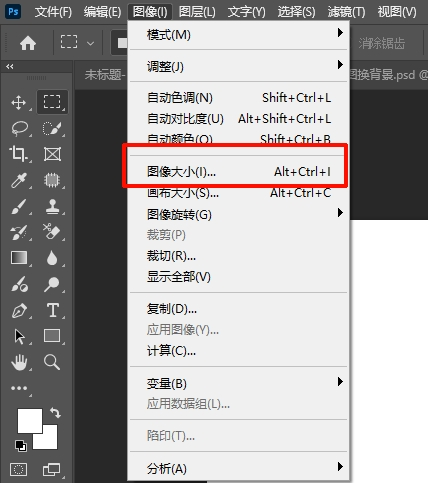Select the Eyedropper tool
This screenshot has width=428, height=483.
tap(19, 180)
